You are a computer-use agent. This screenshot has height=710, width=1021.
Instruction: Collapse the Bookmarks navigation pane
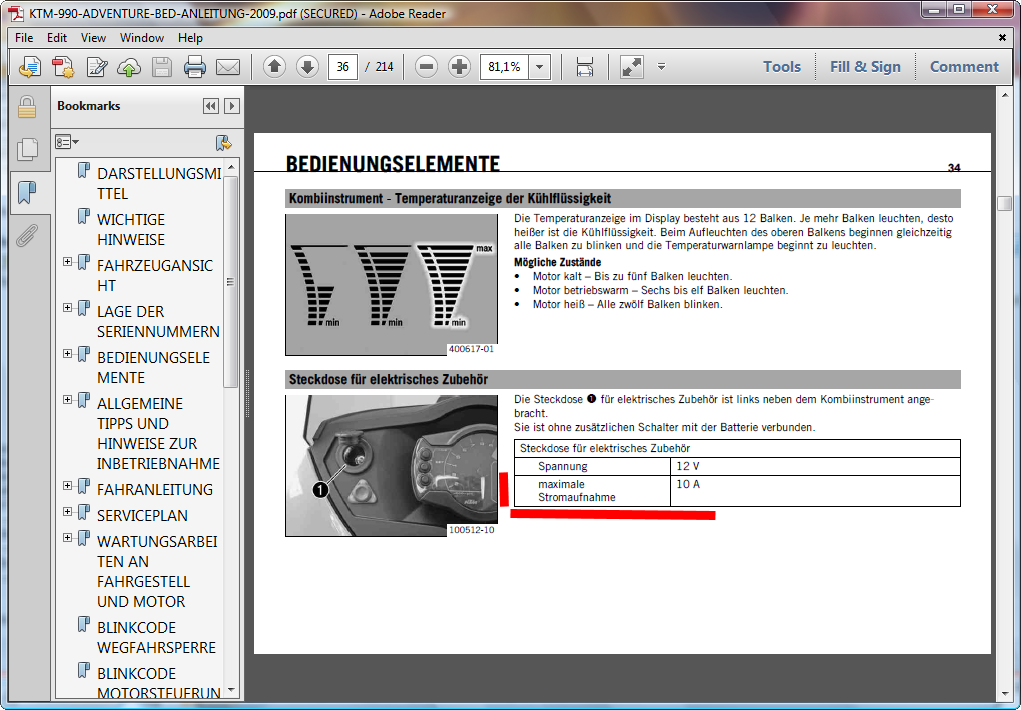click(210, 106)
